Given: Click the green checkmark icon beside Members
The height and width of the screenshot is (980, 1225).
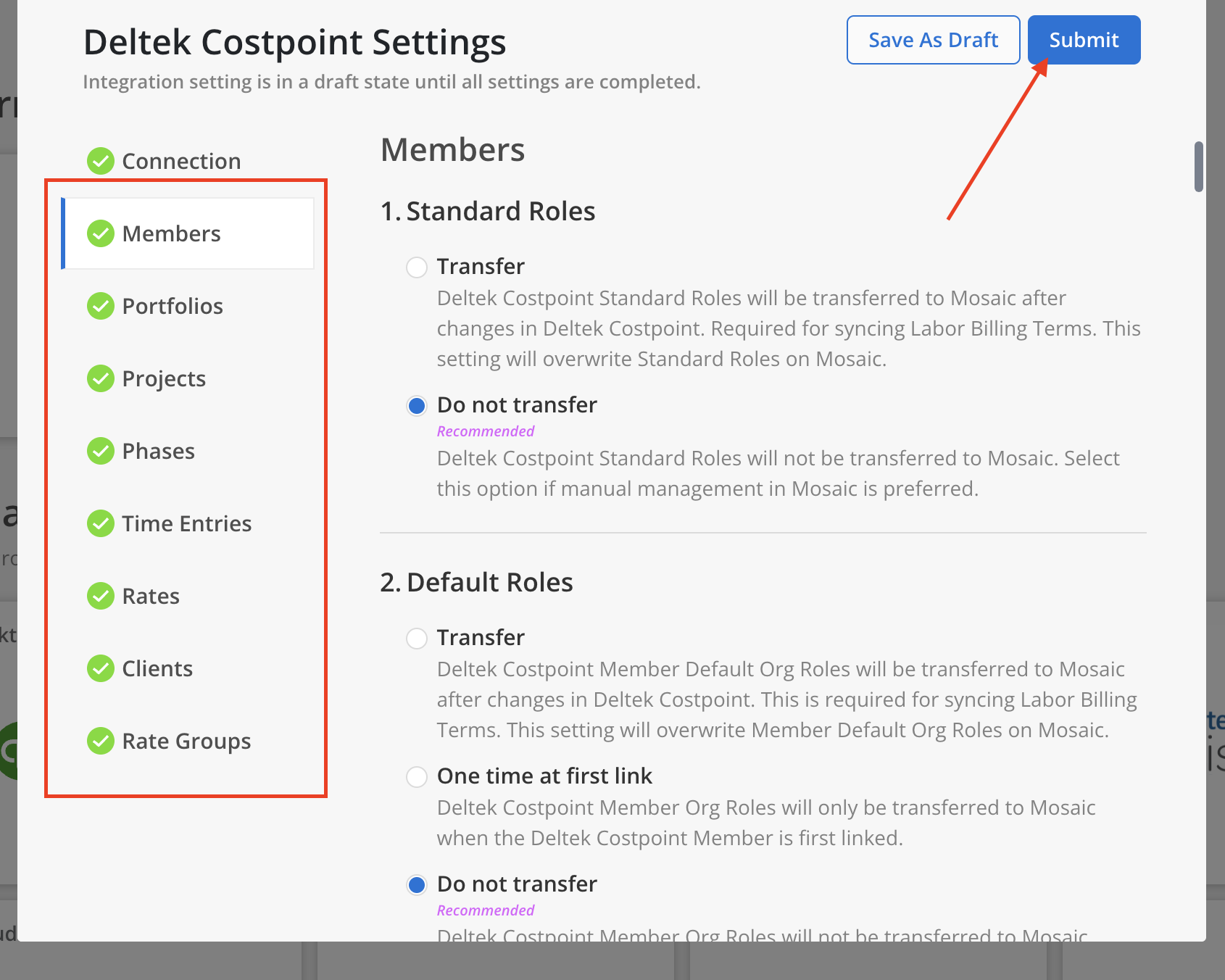Looking at the screenshot, I should click(x=101, y=233).
